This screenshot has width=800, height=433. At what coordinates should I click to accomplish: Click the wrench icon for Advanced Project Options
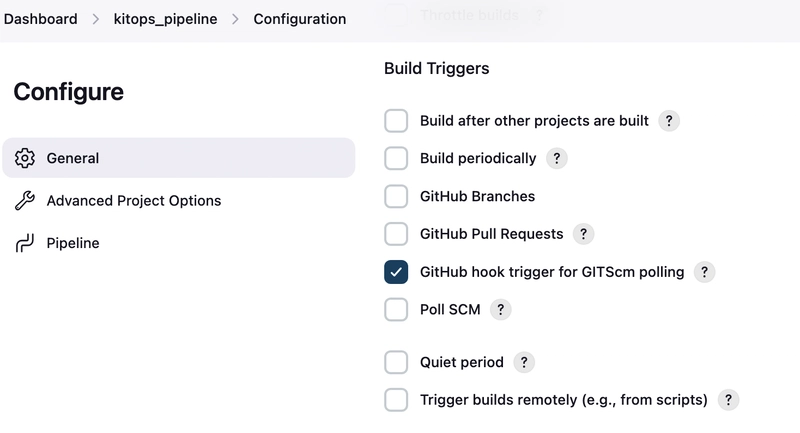[x=26, y=201]
